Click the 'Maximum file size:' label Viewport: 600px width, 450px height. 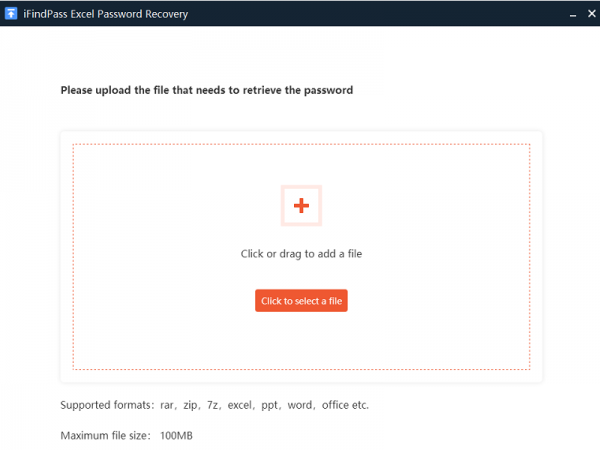click(105, 435)
